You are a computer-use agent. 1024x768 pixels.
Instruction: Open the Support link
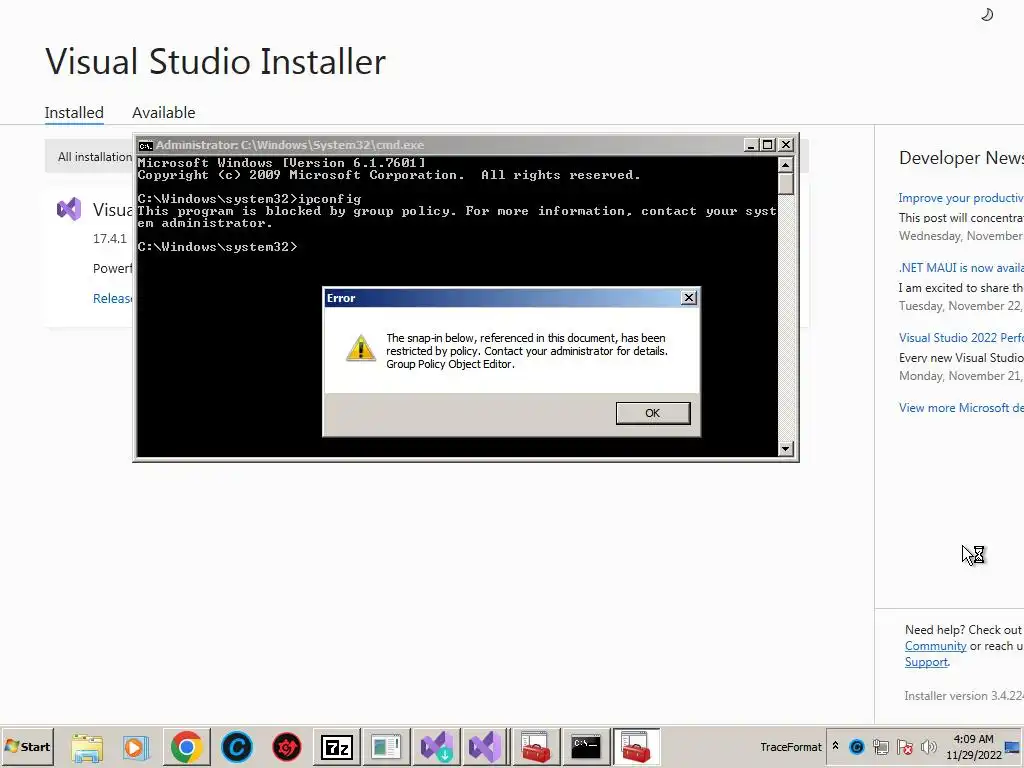click(x=926, y=662)
